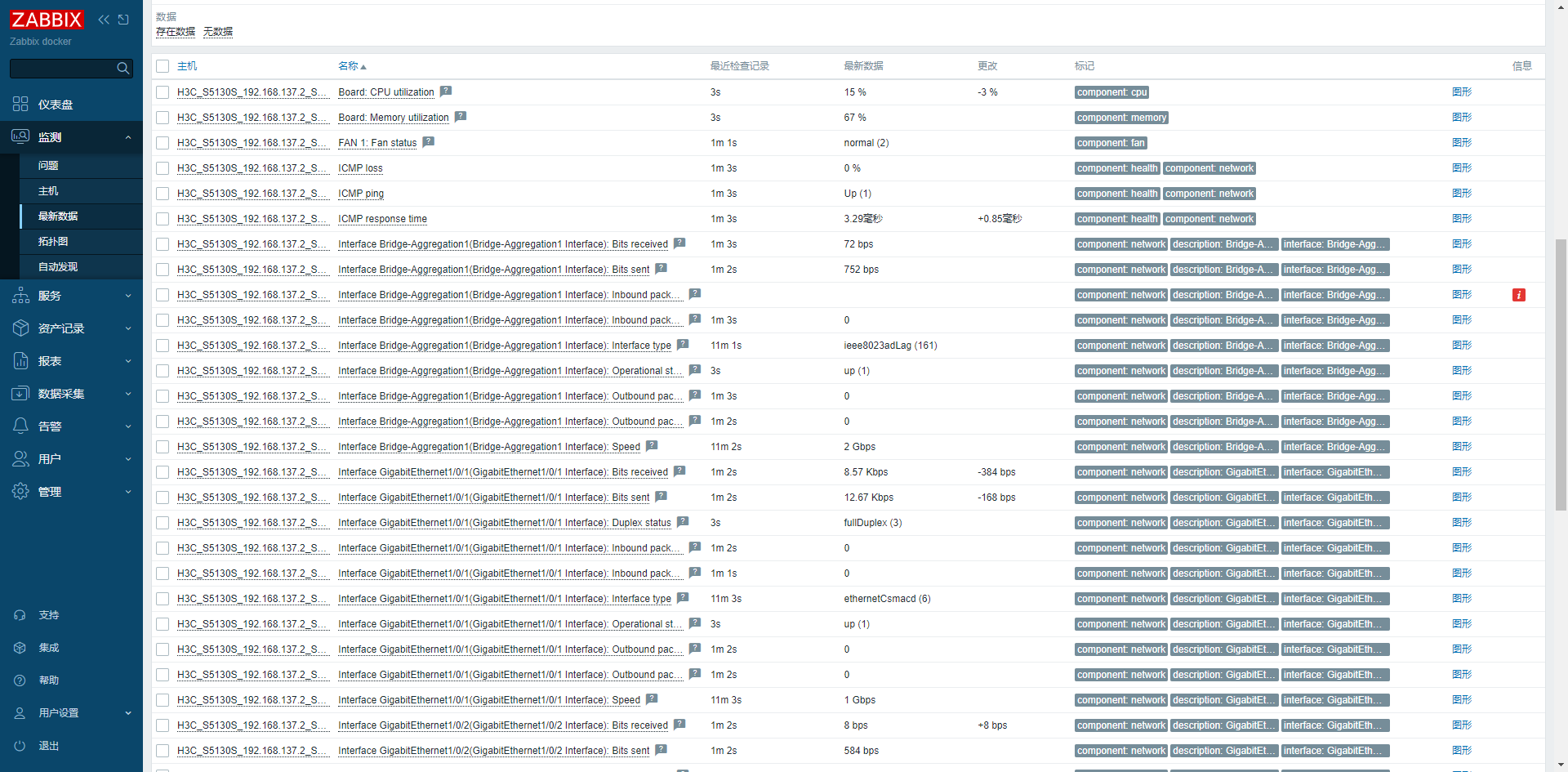Filter by 'With data' (存在数据) link

coord(176,32)
